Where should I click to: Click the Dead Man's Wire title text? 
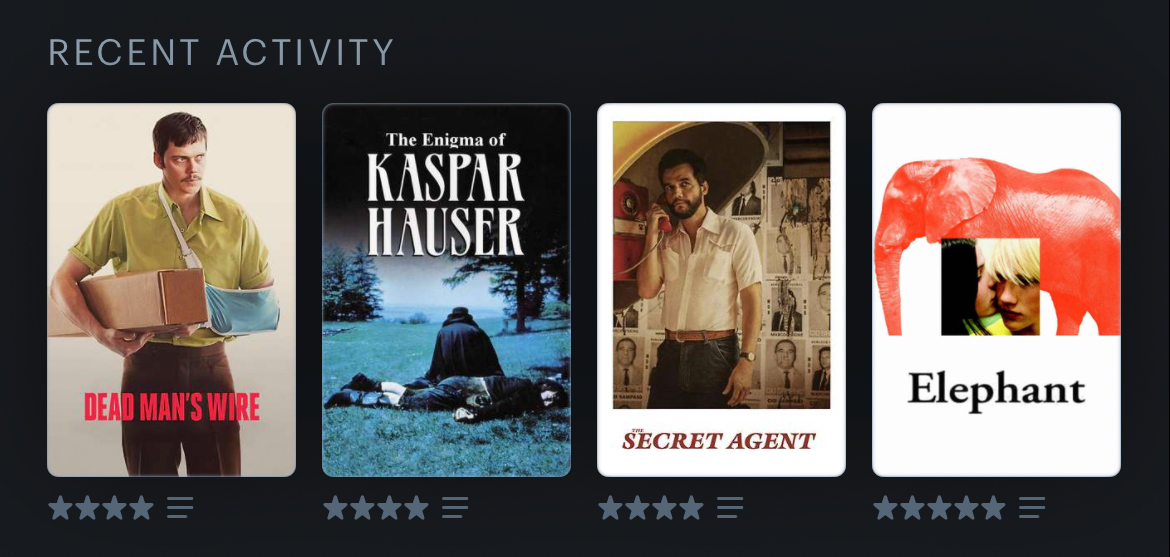[172, 407]
